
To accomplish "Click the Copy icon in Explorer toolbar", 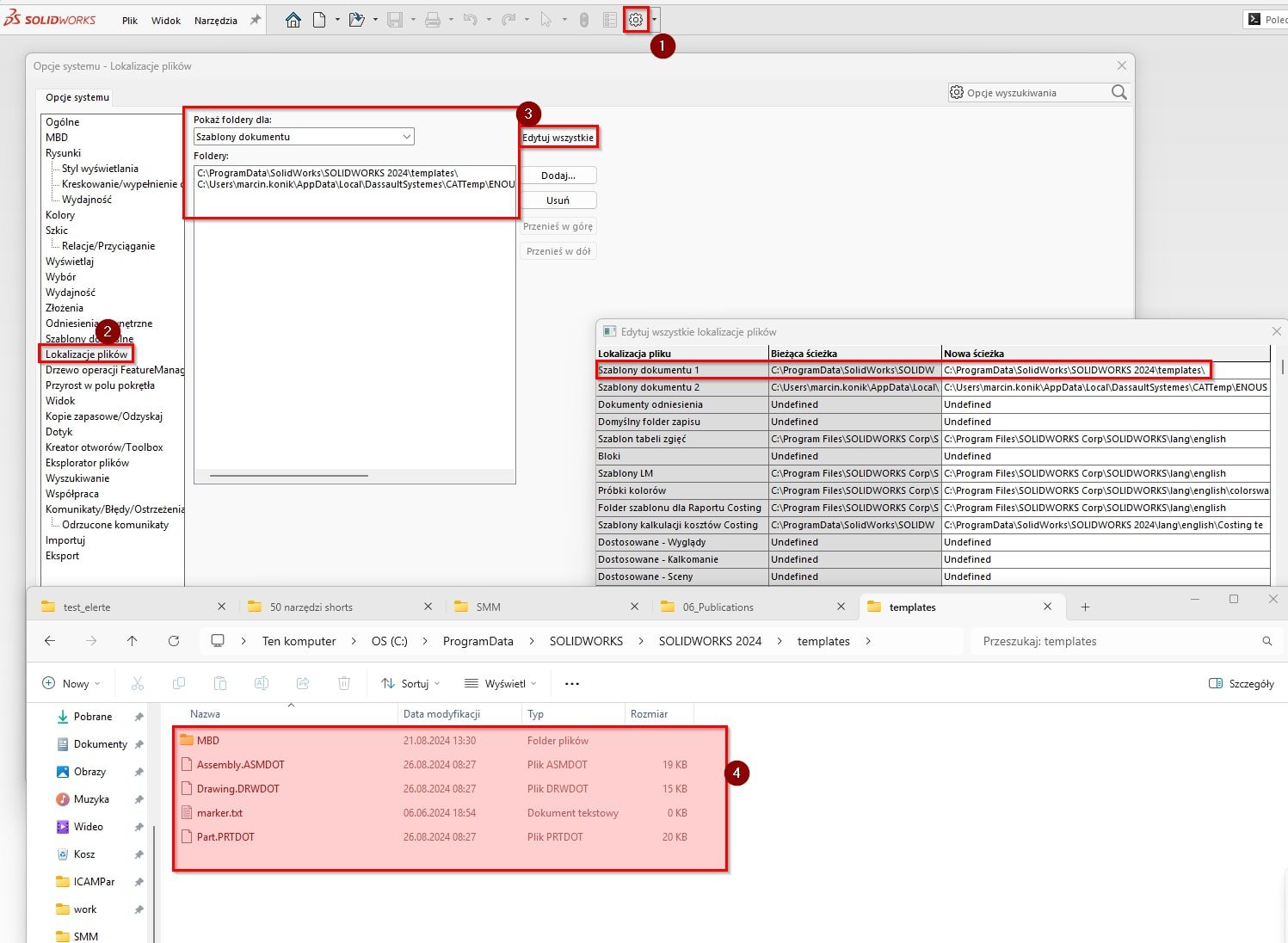I will 179,683.
